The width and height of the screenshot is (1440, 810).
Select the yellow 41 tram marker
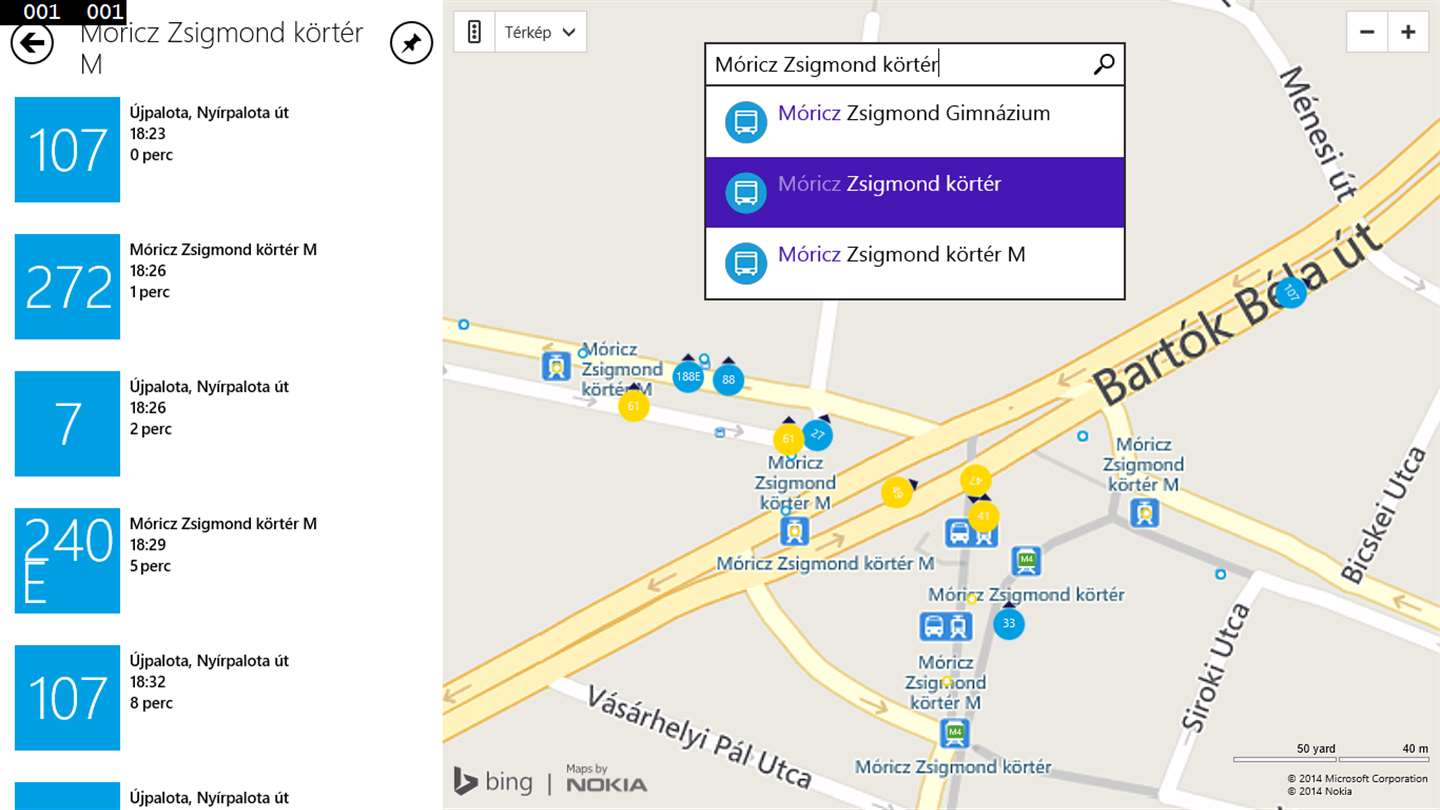point(983,516)
